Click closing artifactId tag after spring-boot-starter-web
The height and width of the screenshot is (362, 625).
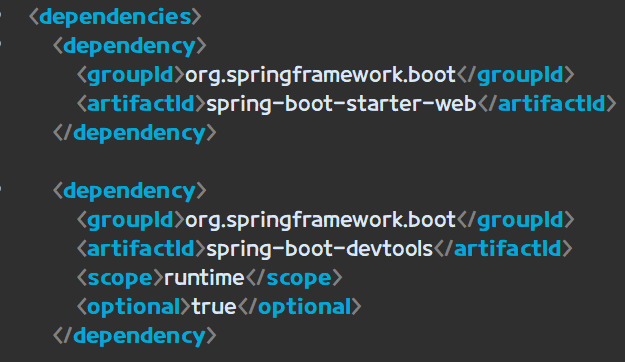click(547, 104)
